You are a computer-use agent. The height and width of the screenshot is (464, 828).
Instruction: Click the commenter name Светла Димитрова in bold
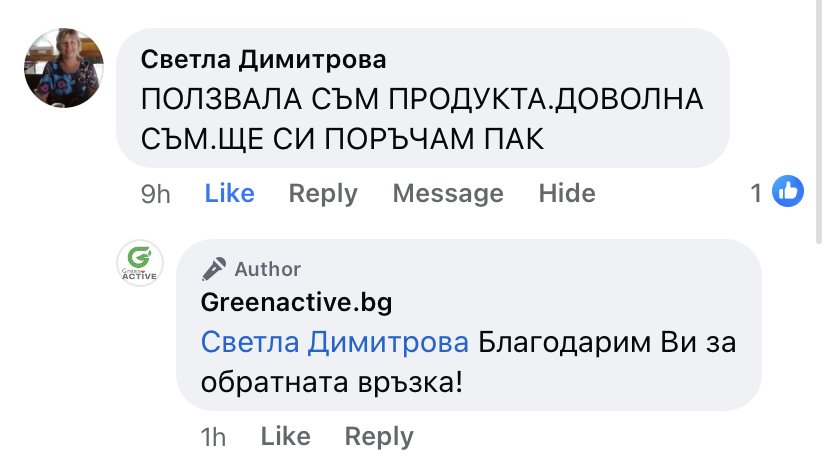click(264, 59)
